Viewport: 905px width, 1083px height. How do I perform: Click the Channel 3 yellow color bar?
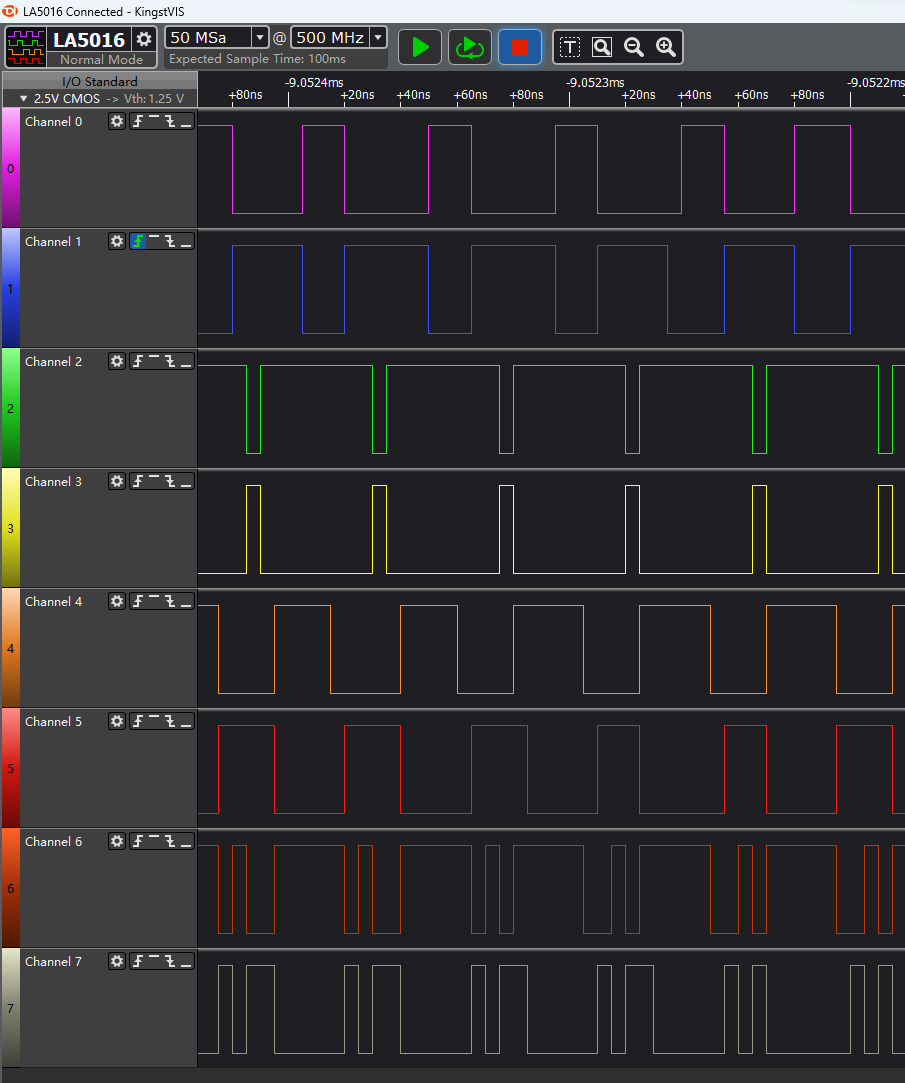click(10, 527)
